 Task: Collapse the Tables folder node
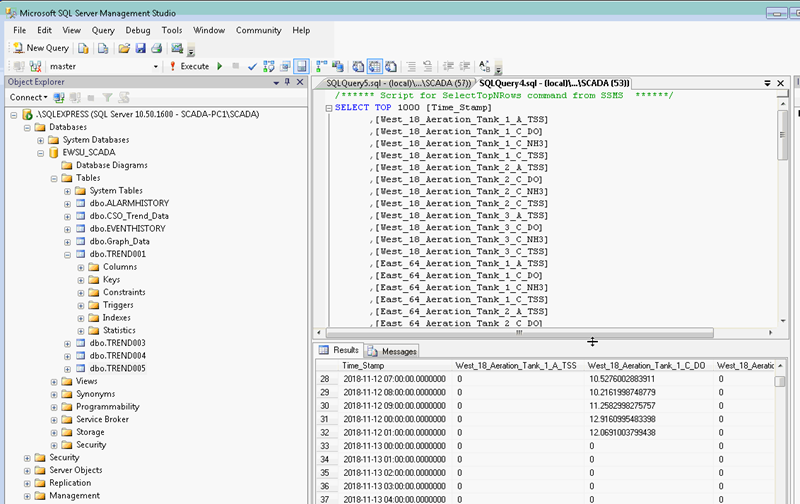[x=54, y=179]
